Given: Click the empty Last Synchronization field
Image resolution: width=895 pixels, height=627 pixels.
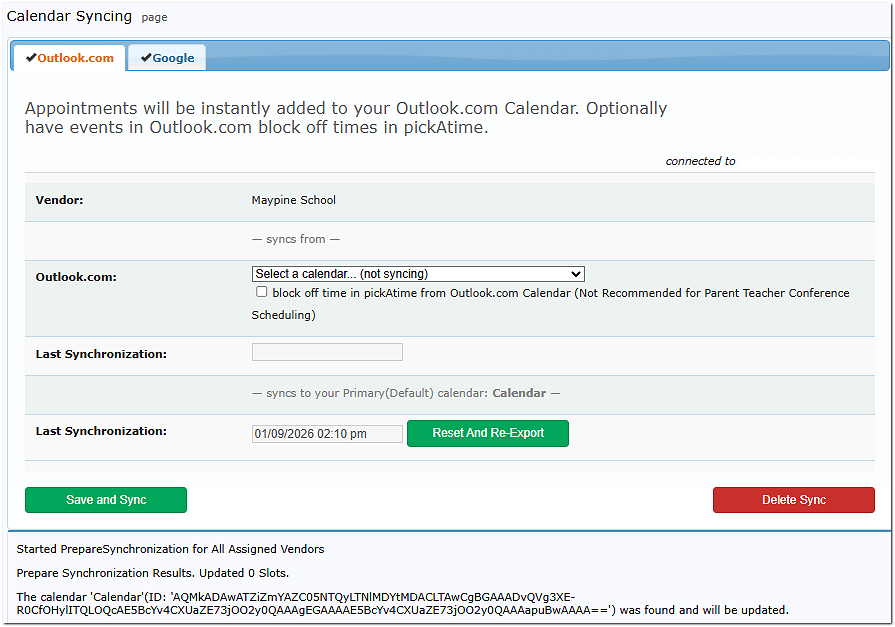Looking at the screenshot, I should tap(327, 352).
